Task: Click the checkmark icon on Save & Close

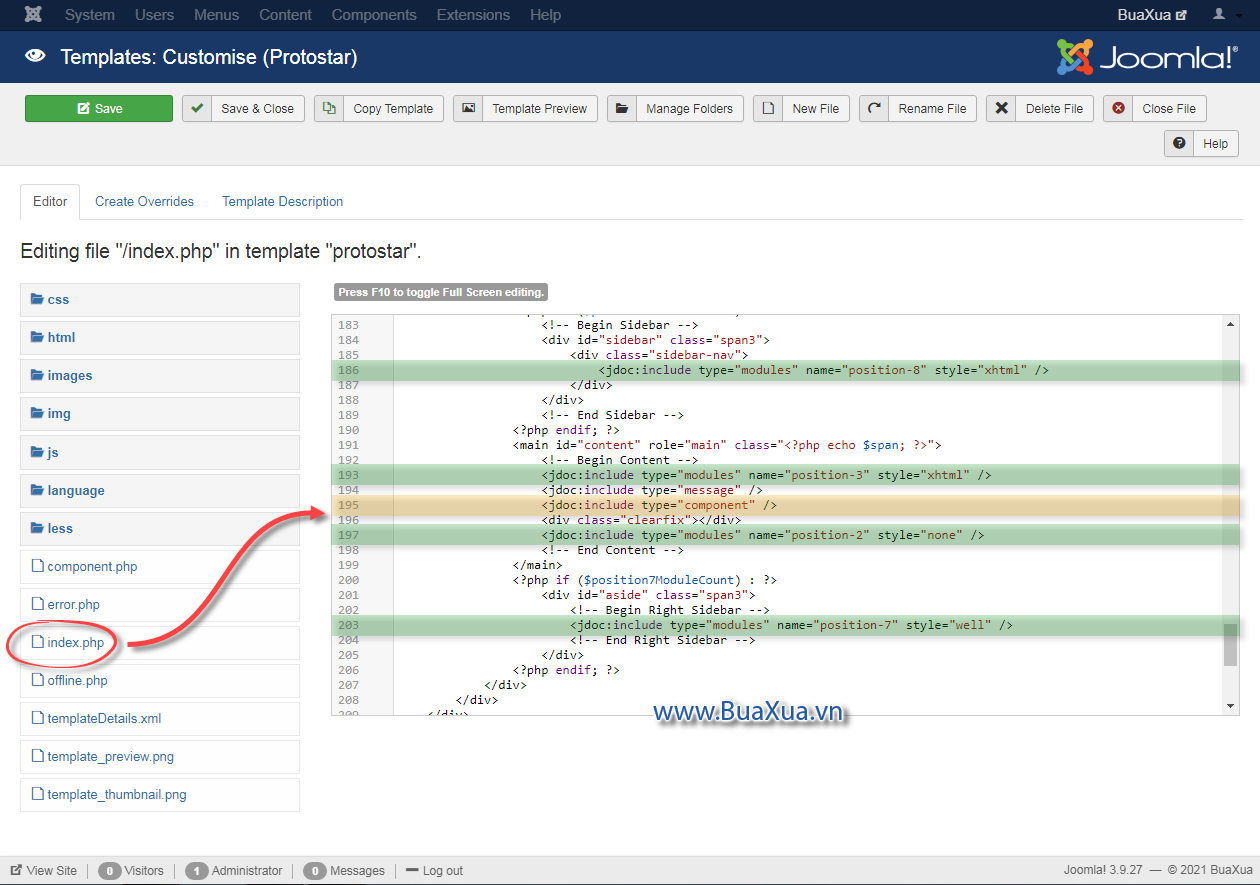Action: click(197, 108)
